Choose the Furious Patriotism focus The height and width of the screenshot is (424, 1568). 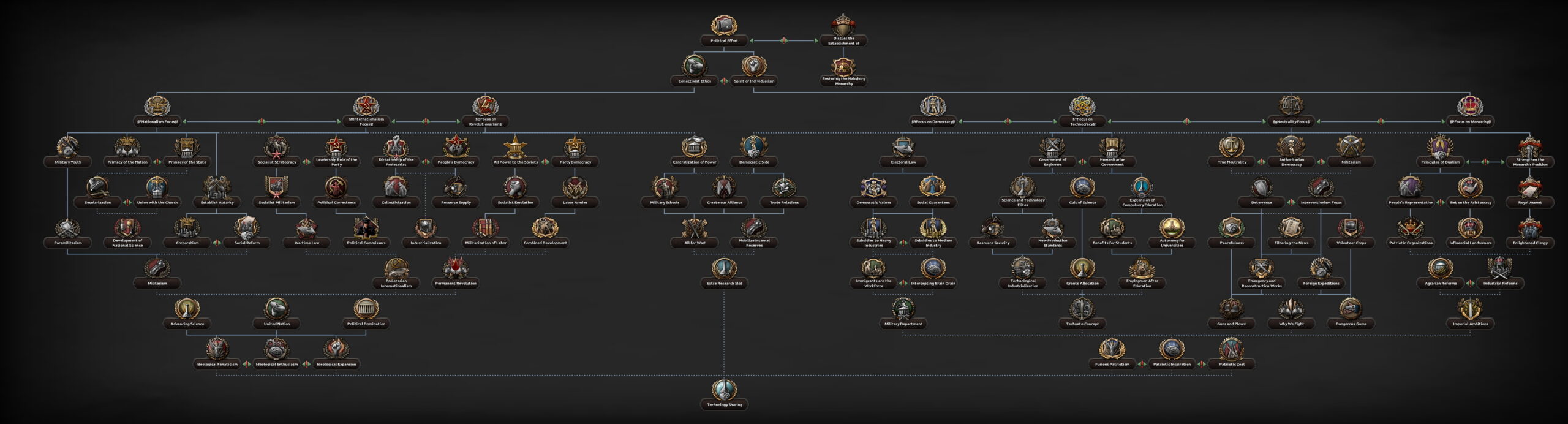pyautogui.click(x=1112, y=354)
